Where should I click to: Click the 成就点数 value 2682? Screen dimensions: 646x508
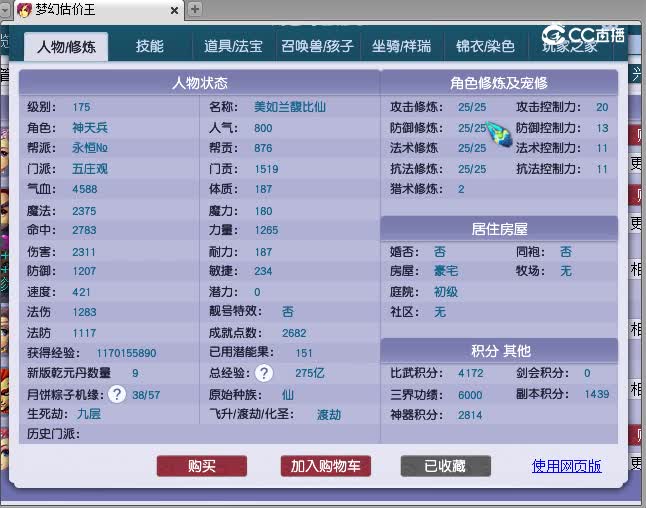pos(294,333)
